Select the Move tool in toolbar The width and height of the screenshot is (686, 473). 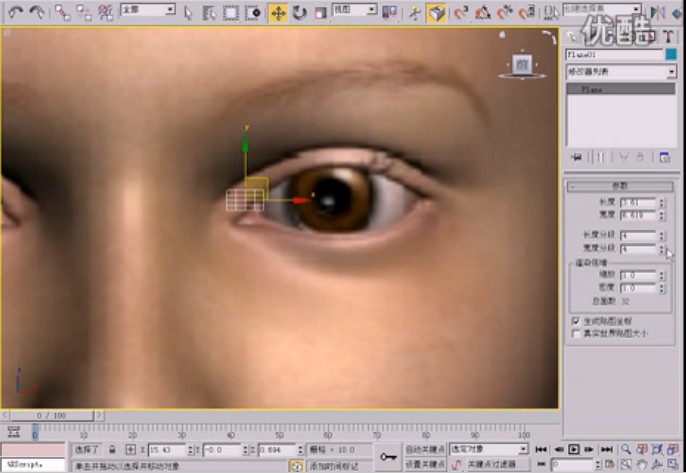pyautogui.click(x=277, y=13)
